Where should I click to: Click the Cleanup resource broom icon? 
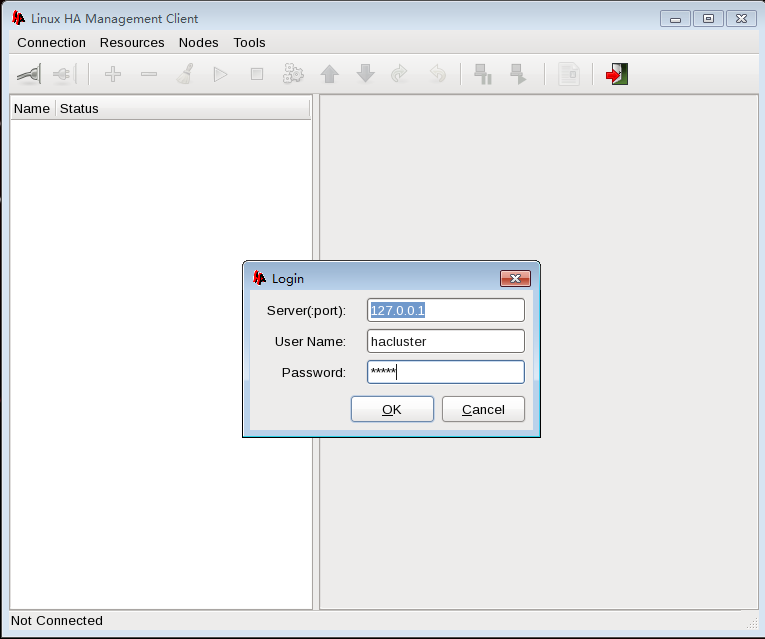(185, 74)
